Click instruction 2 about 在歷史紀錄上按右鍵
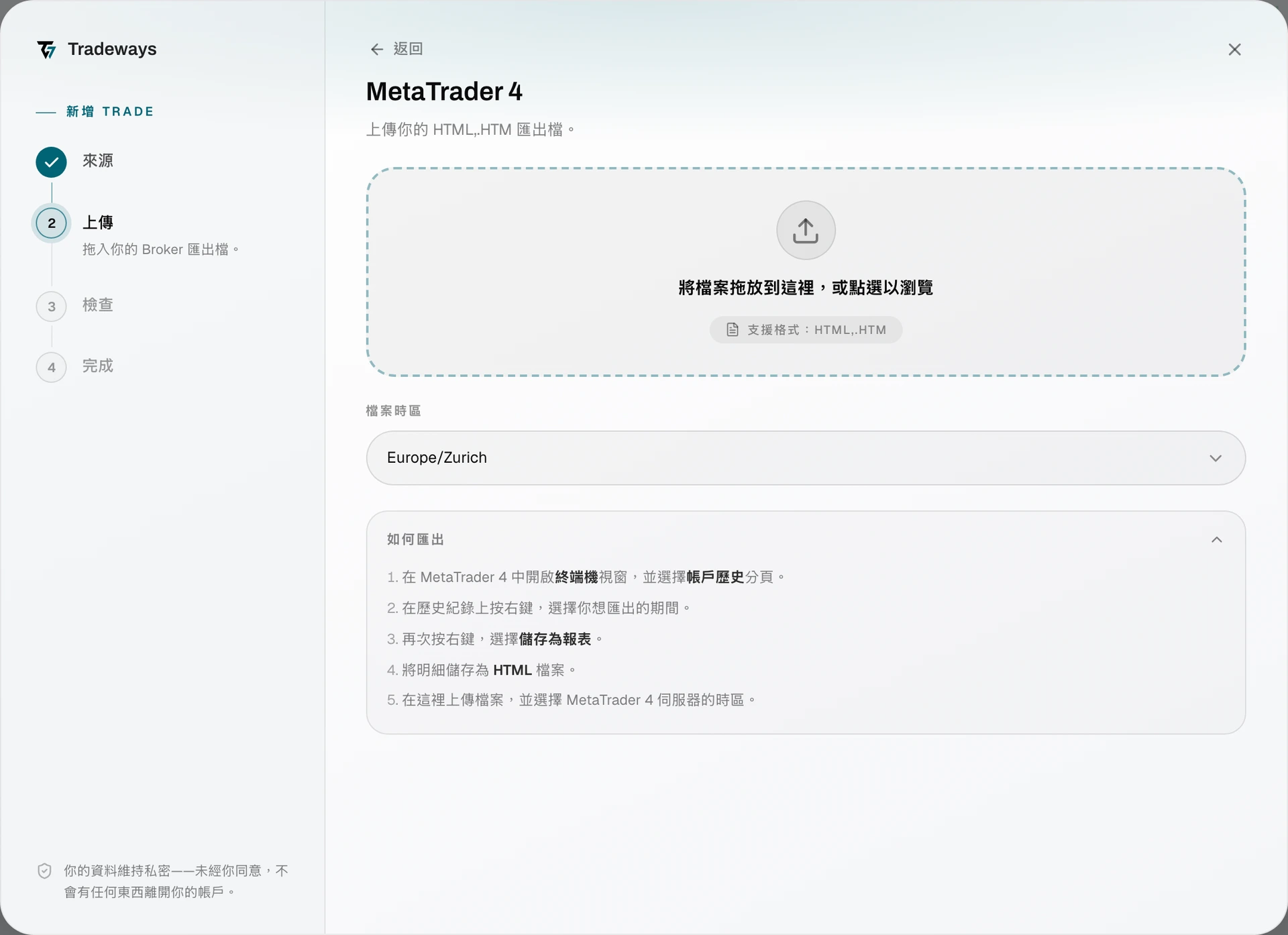This screenshot has width=1288, height=935. (538, 608)
